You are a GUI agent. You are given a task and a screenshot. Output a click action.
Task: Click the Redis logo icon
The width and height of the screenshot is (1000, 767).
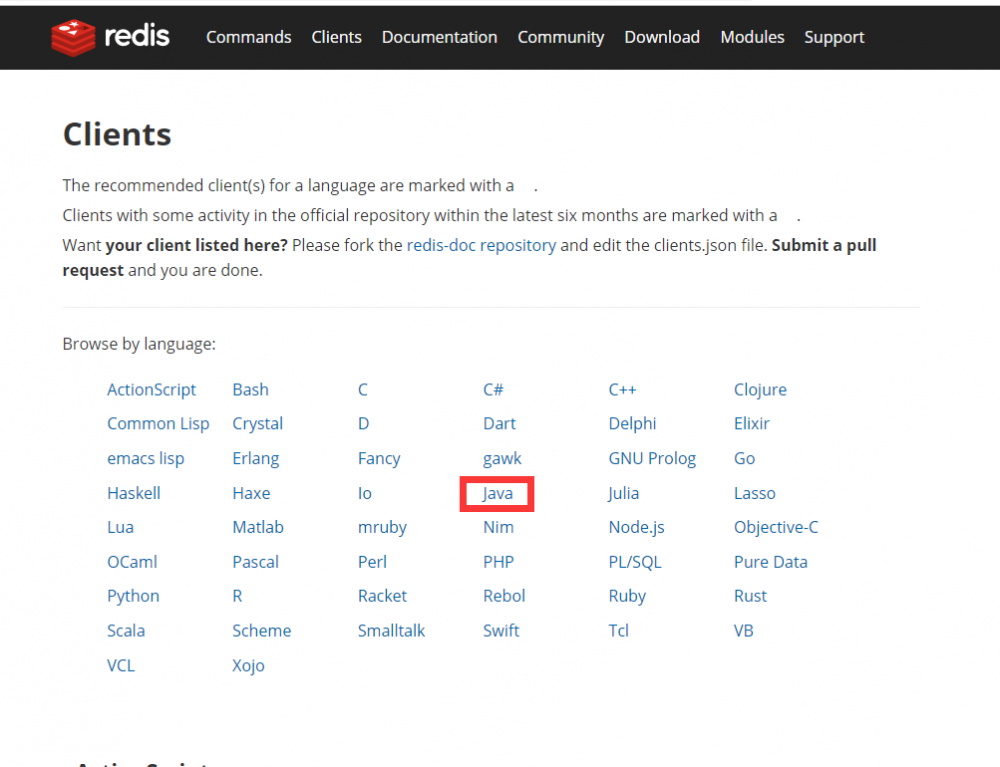click(x=73, y=38)
